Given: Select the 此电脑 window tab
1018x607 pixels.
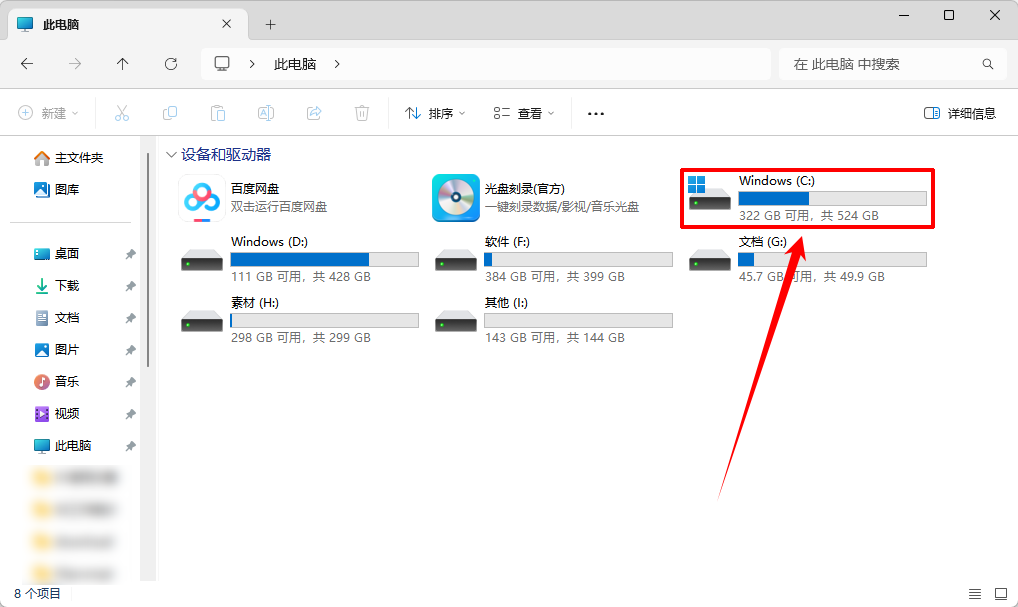Looking at the screenshot, I should pos(128,25).
